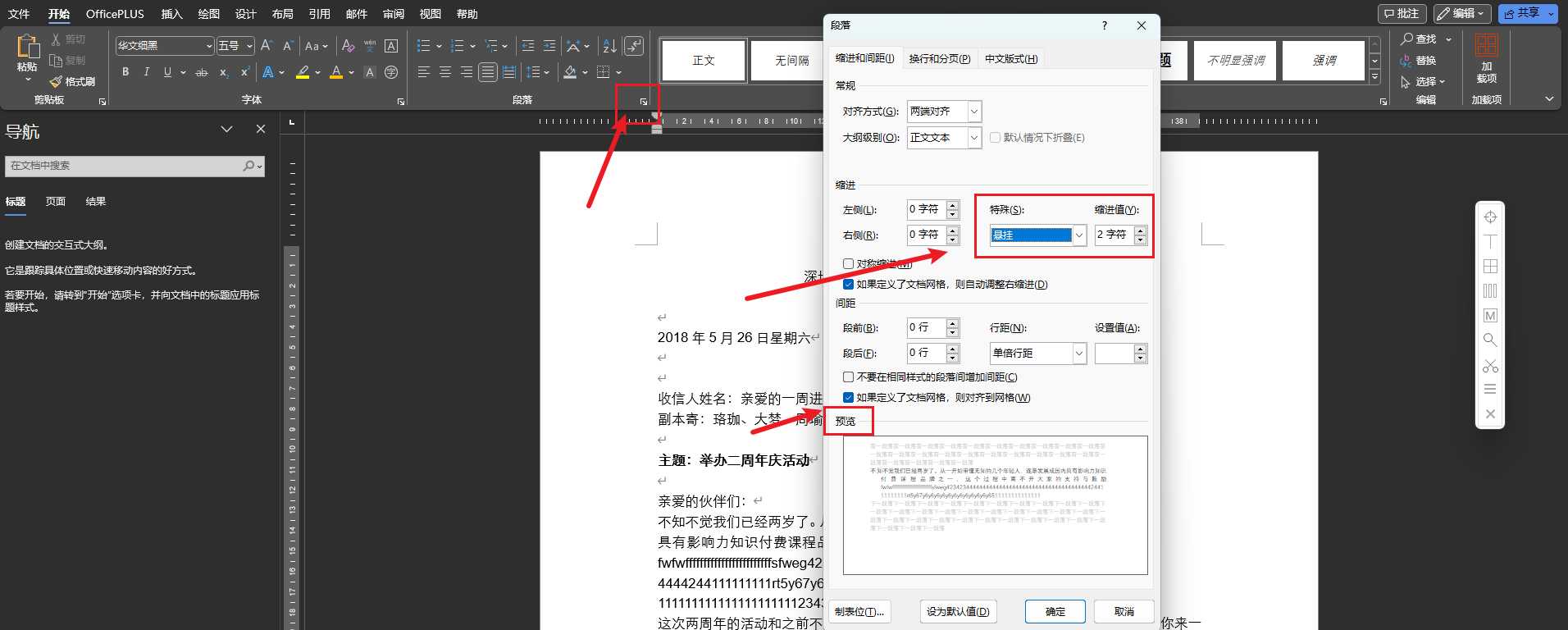Open the Line spacing (行距) dropdown
Screen dimensions: 1568x630
point(1079,354)
